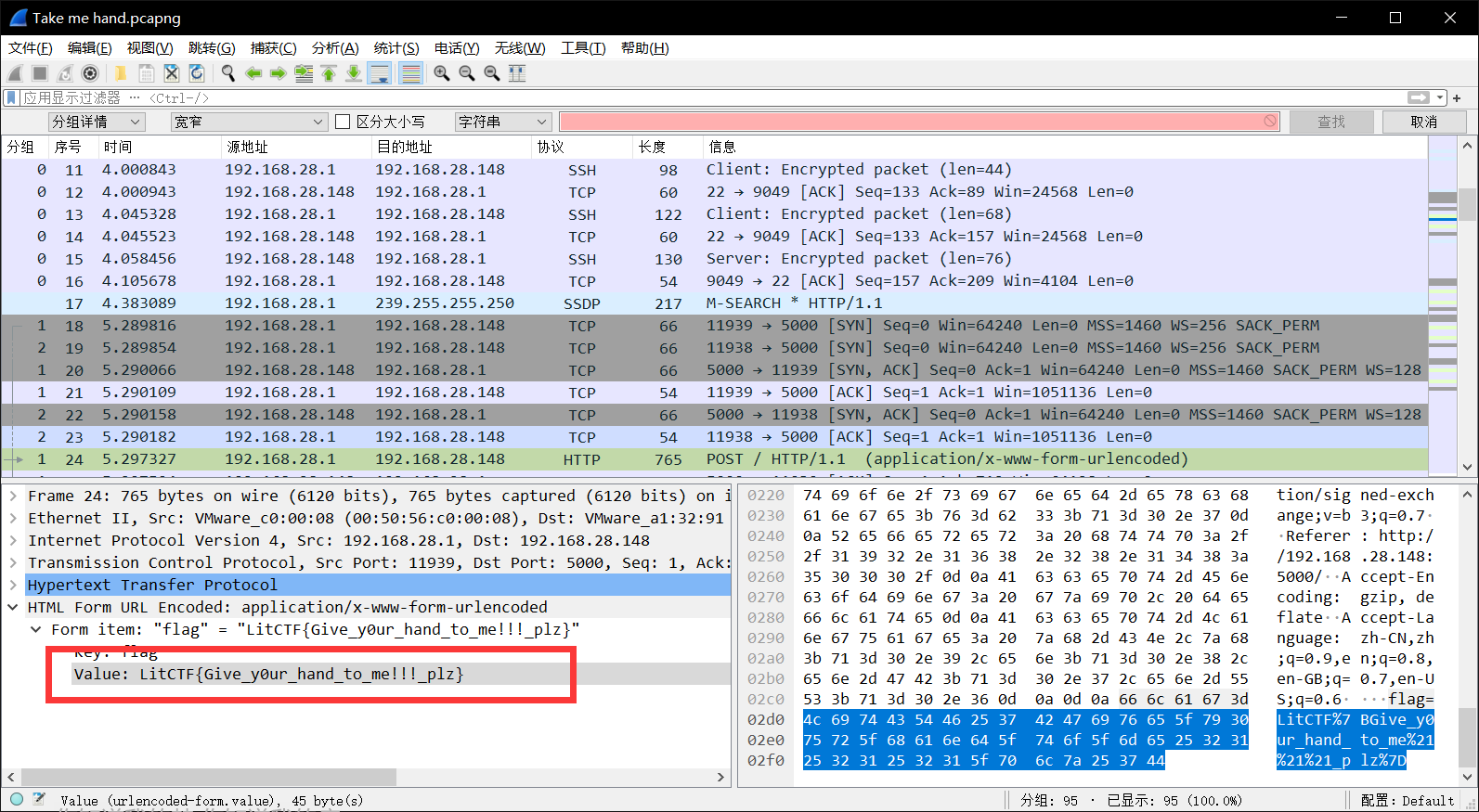Open 文件(F) menu
The width and height of the screenshot is (1479, 812).
pyautogui.click(x=31, y=48)
